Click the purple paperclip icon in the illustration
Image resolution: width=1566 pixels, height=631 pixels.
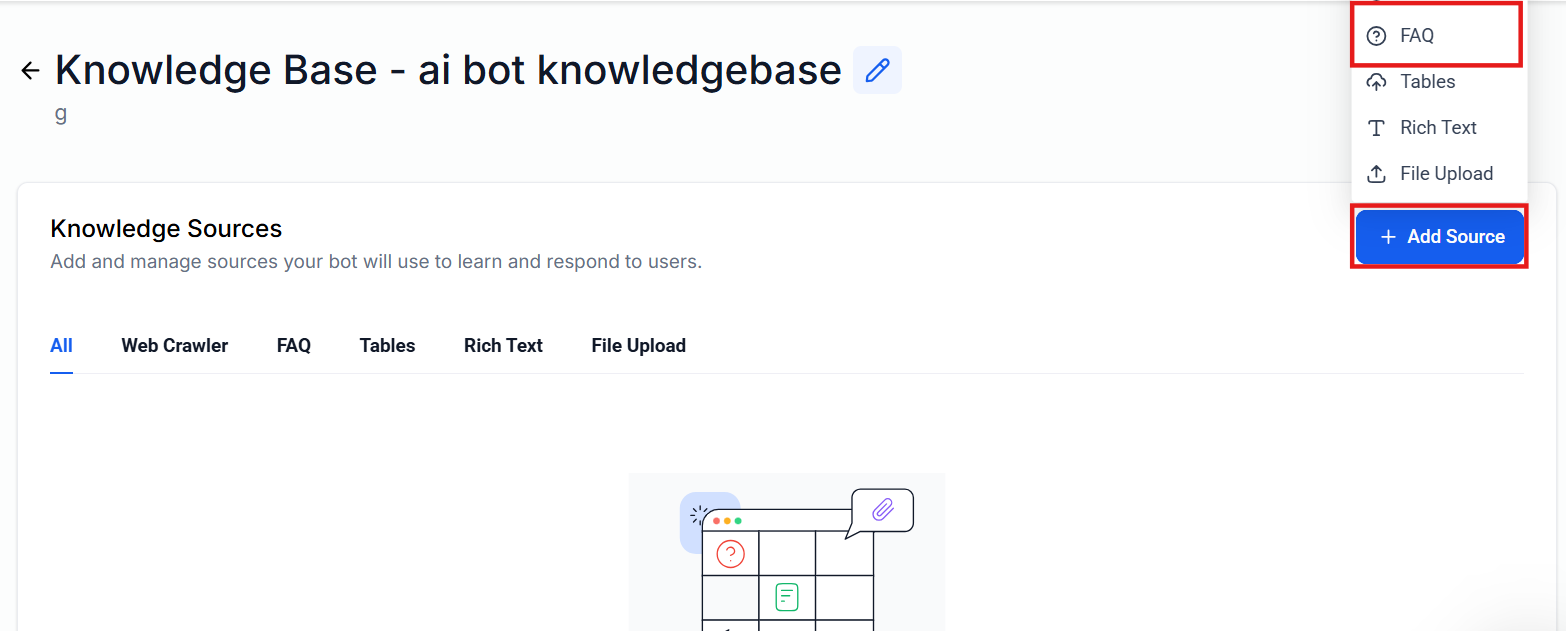882,509
